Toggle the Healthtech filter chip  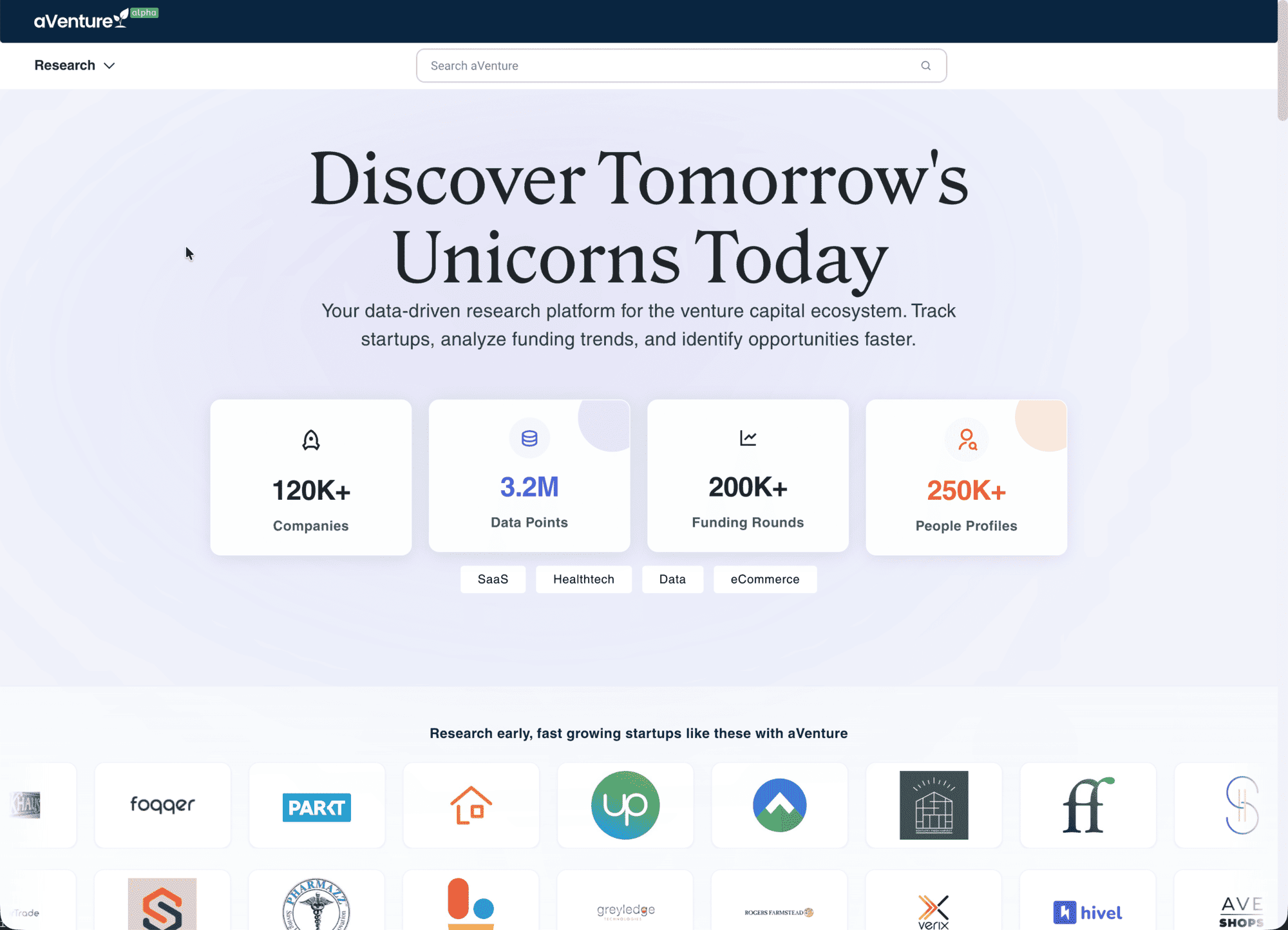point(583,579)
